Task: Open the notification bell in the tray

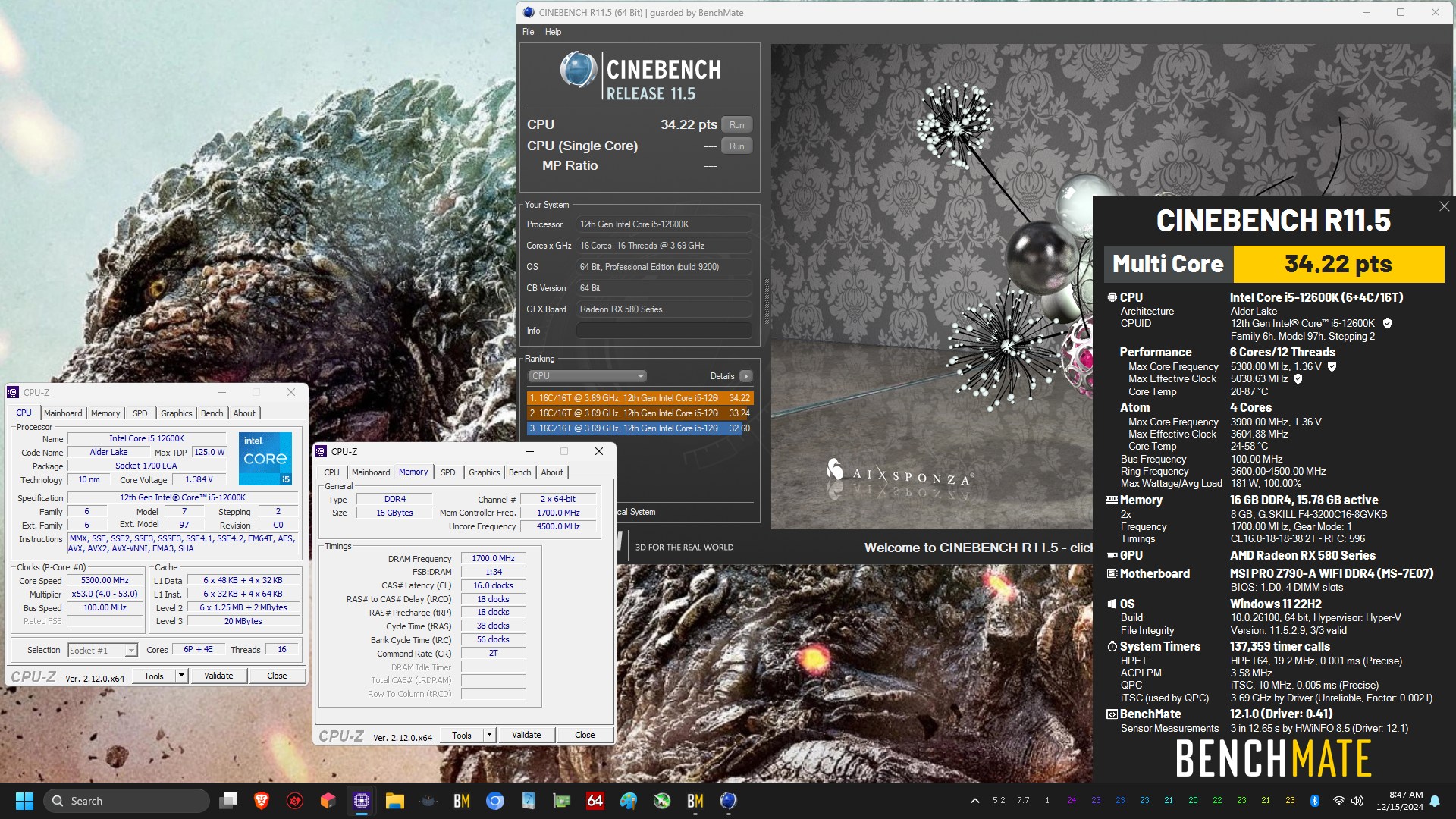Action: click(1435, 801)
